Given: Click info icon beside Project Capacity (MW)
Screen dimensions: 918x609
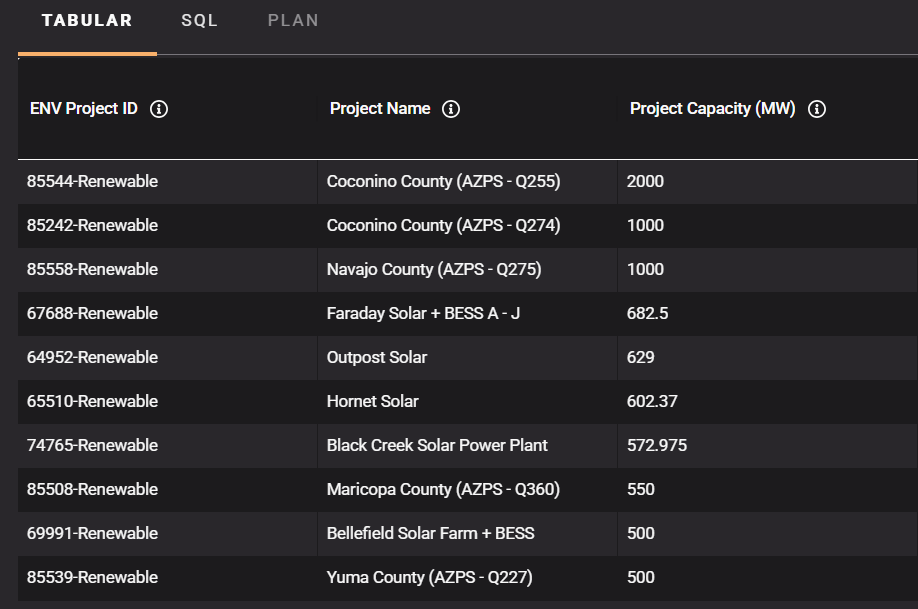Looking at the screenshot, I should point(816,109).
